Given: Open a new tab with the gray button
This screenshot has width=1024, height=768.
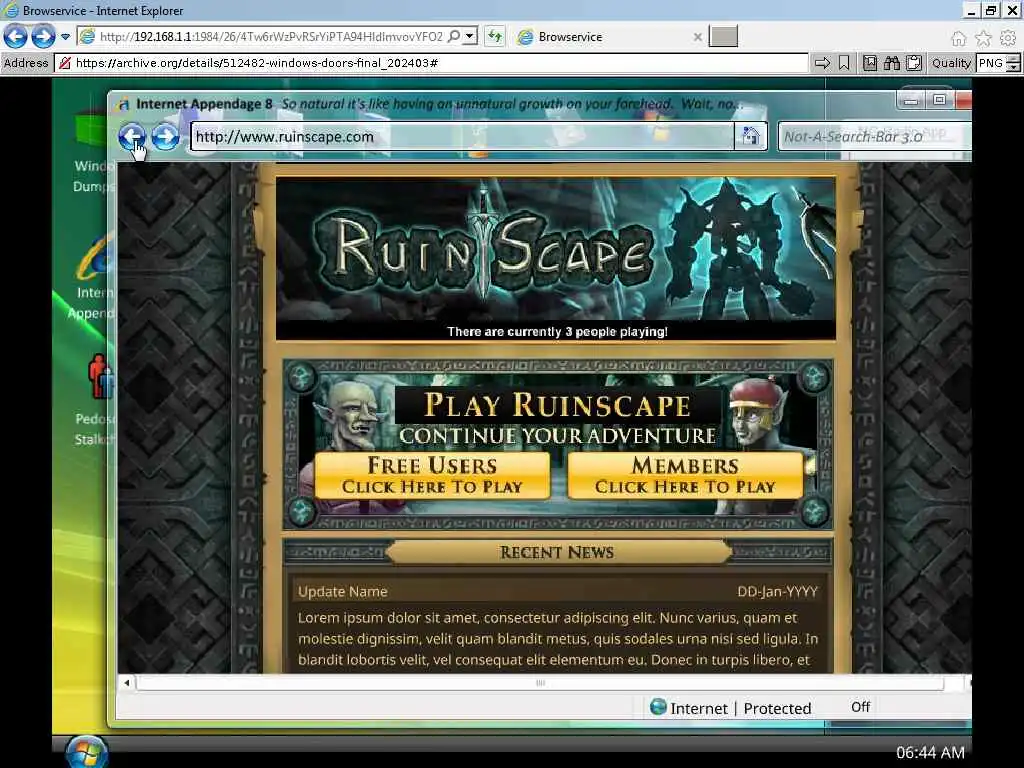Looking at the screenshot, I should tap(724, 37).
